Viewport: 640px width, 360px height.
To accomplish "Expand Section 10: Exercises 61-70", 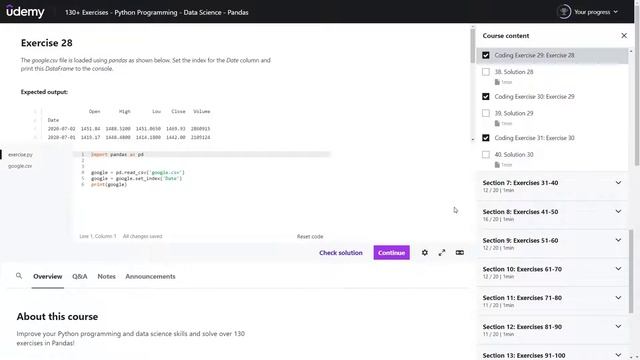I will pos(552,272).
